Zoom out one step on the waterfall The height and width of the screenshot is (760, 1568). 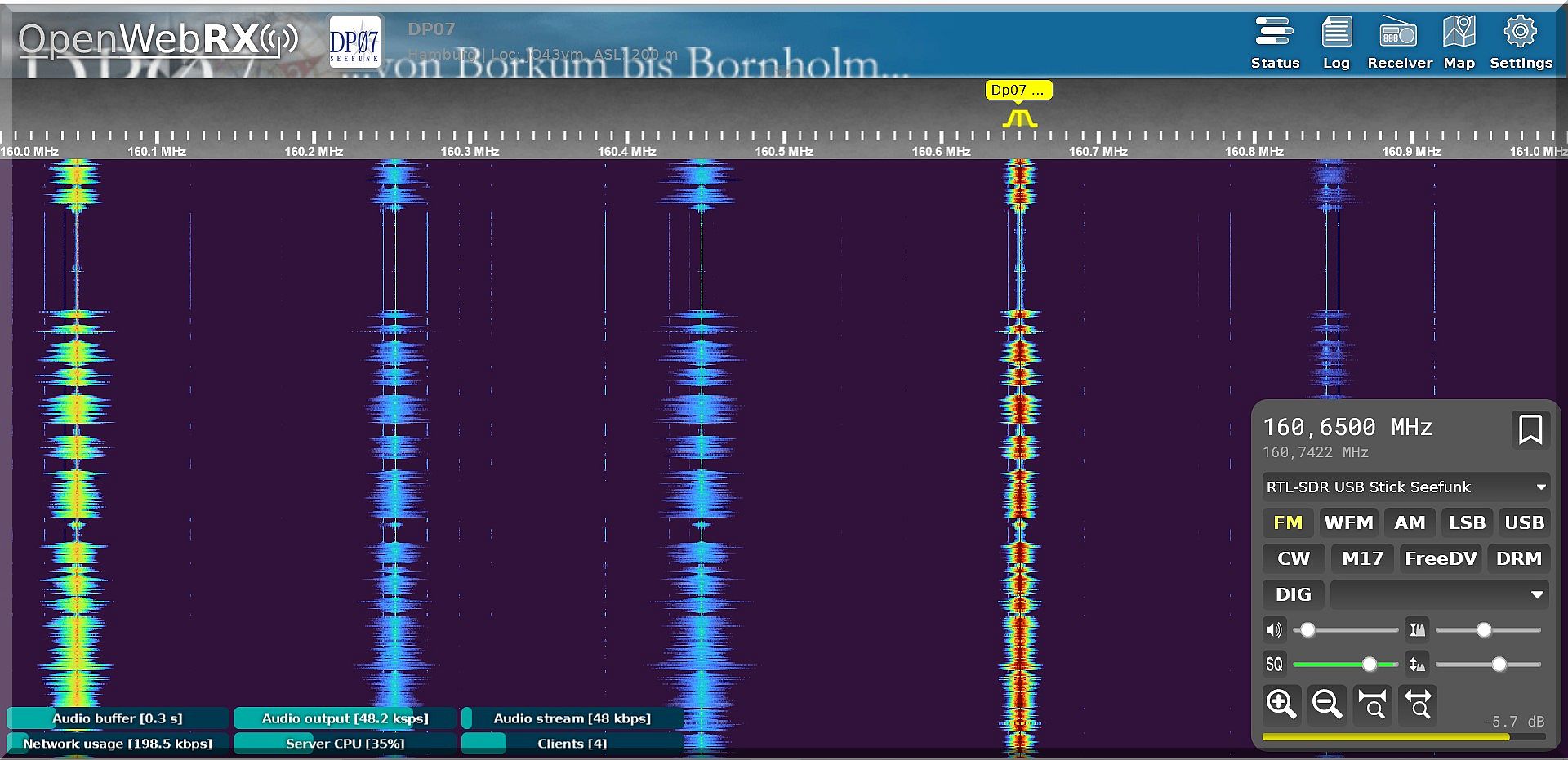point(1326,703)
